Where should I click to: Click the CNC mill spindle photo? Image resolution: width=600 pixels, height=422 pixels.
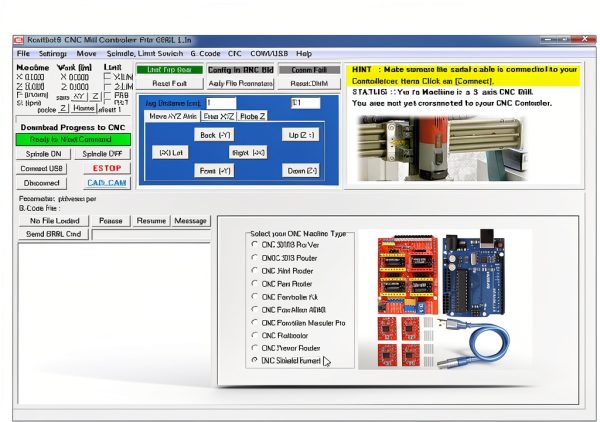point(442,148)
